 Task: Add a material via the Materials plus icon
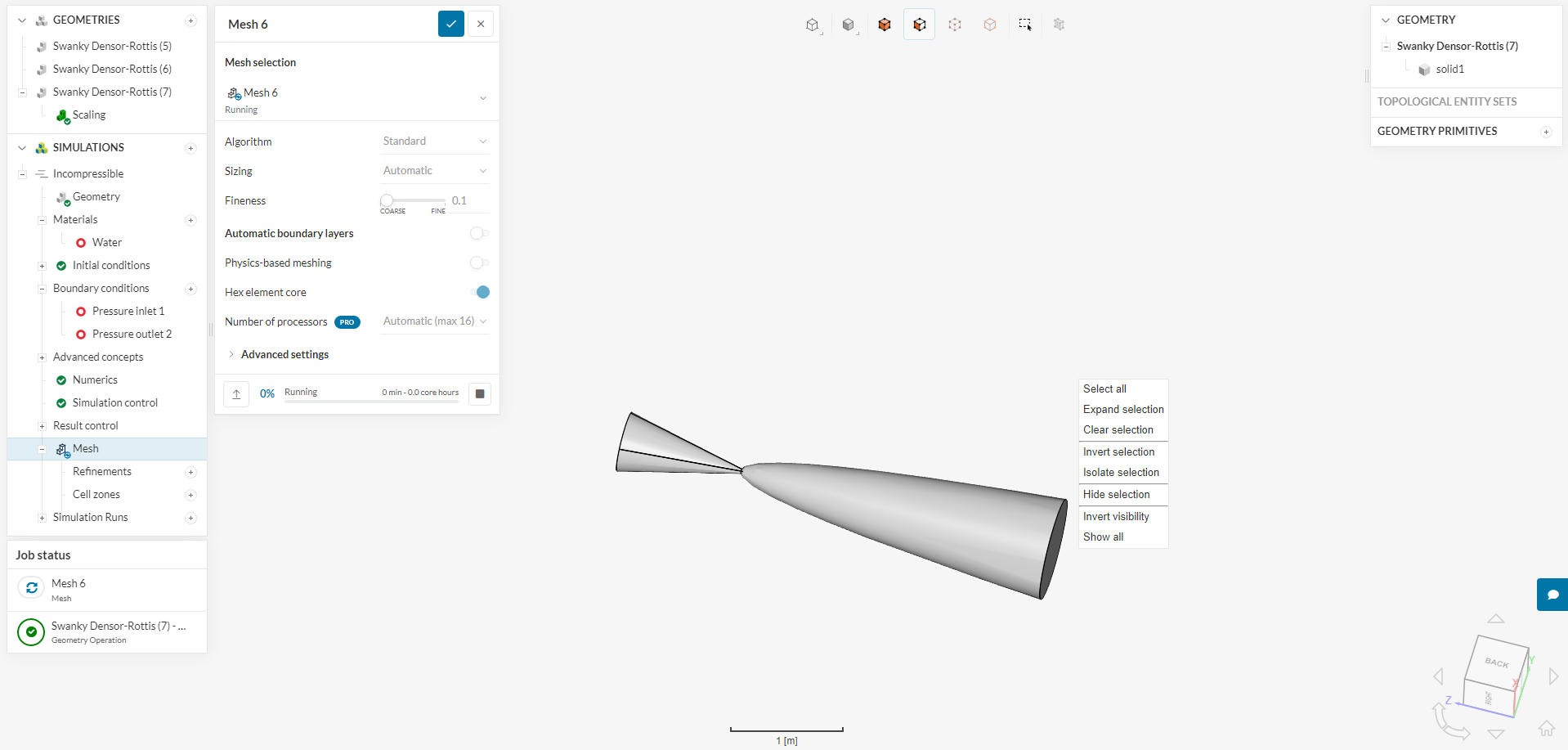pyautogui.click(x=190, y=220)
